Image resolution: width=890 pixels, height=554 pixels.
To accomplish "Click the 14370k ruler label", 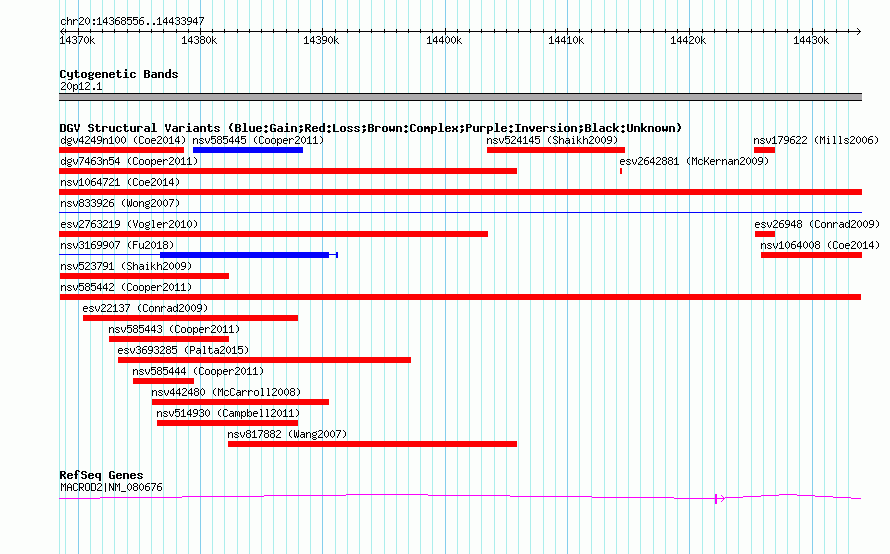I will pos(77,40).
